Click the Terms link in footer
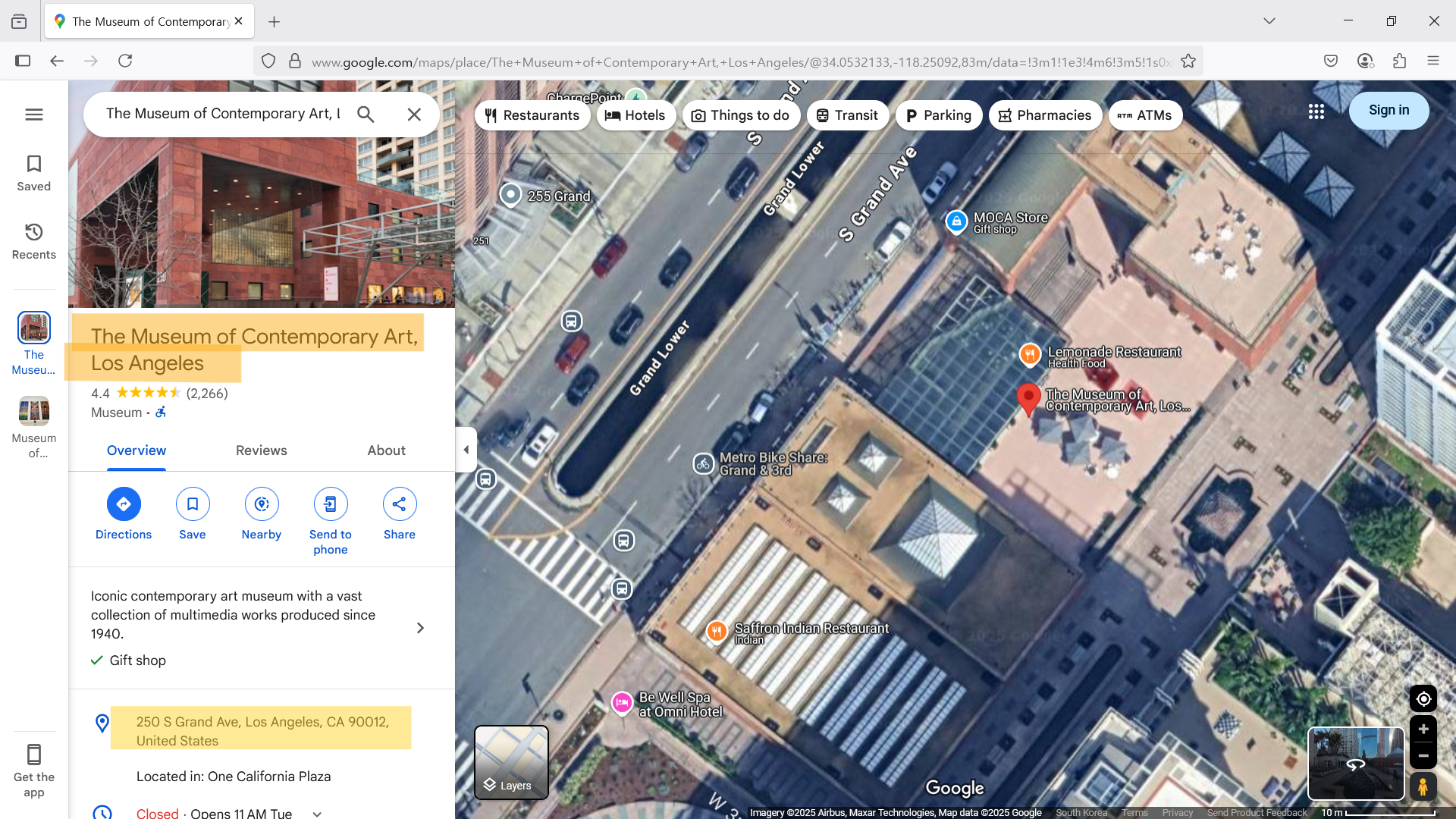Viewport: 1456px width, 819px height. 1134,812
